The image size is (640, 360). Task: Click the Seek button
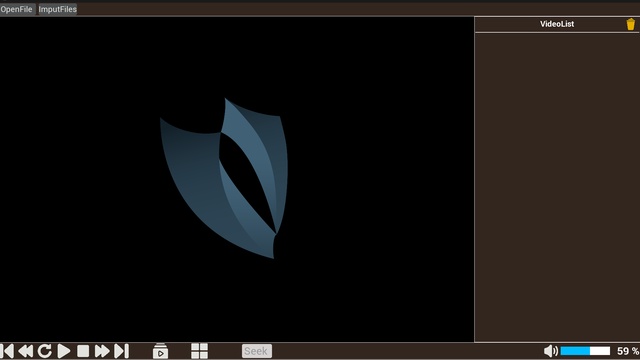[257, 351]
